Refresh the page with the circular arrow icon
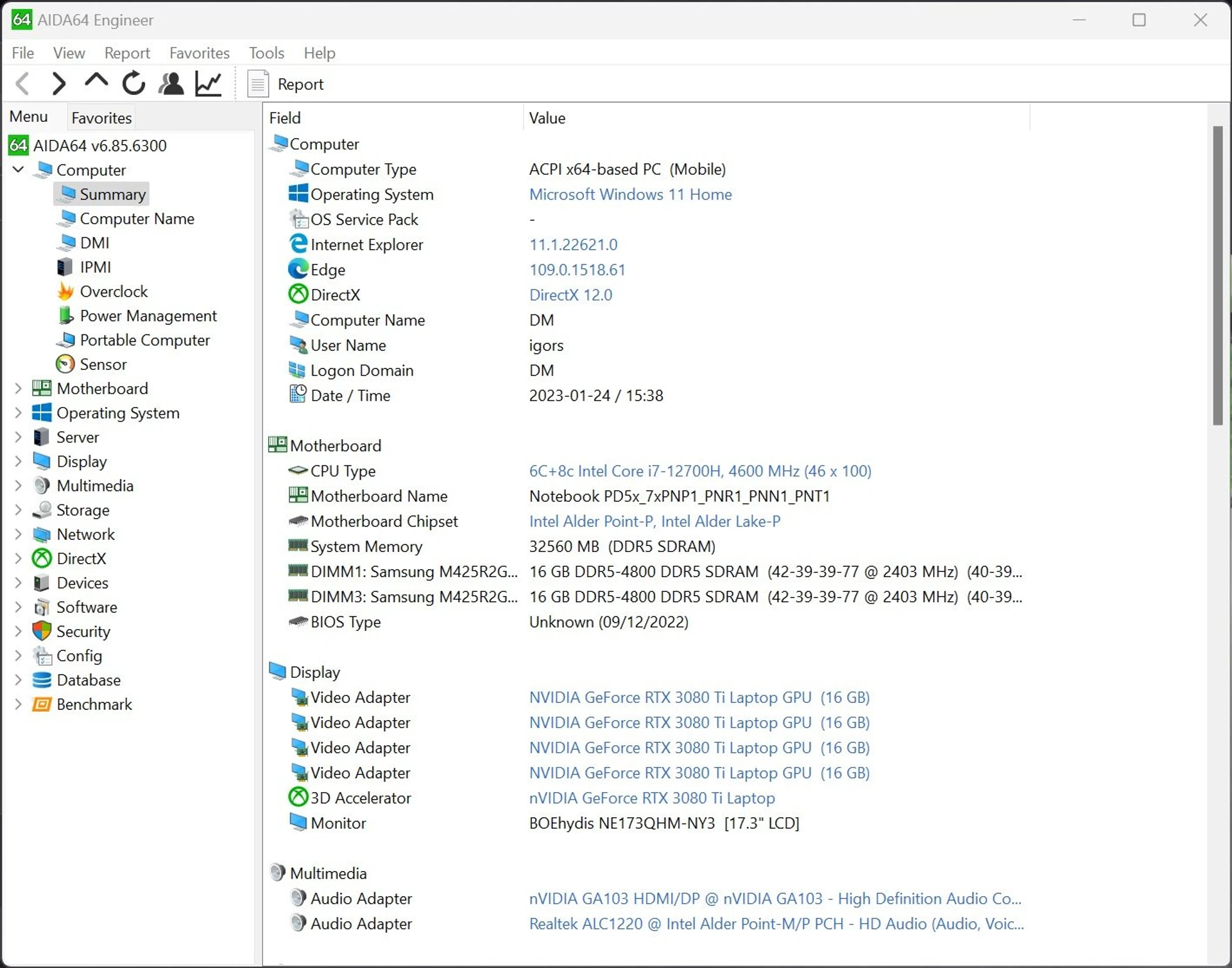 pyautogui.click(x=133, y=83)
